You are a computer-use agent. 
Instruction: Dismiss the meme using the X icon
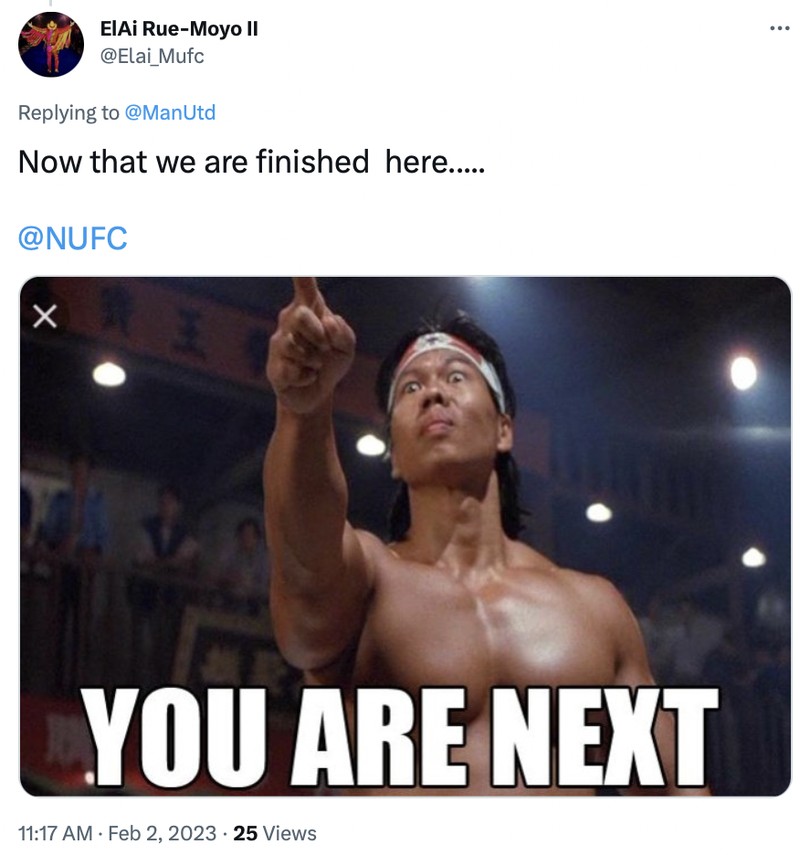point(45,316)
